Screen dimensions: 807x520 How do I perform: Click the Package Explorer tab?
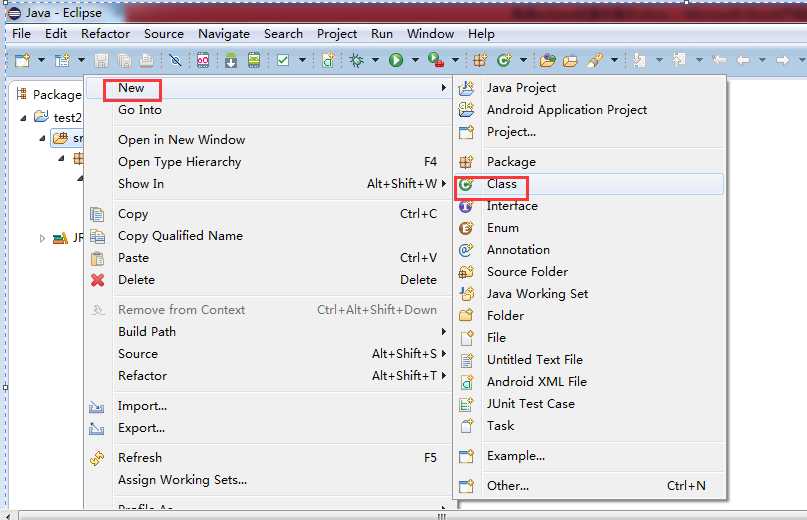[49, 94]
